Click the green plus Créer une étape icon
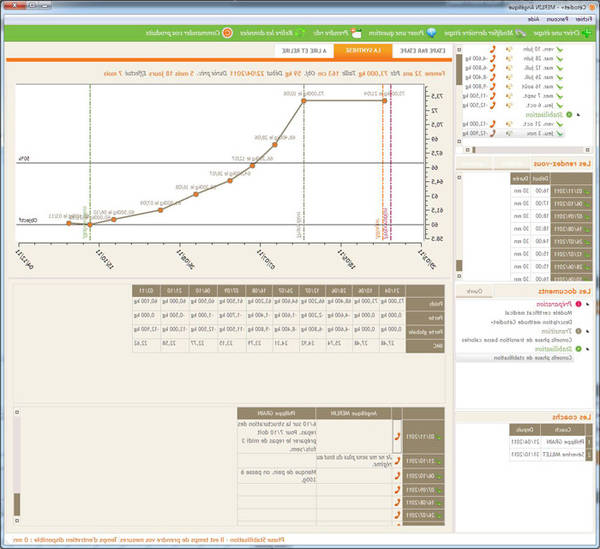600x549 pixels. click(x=586, y=33)
